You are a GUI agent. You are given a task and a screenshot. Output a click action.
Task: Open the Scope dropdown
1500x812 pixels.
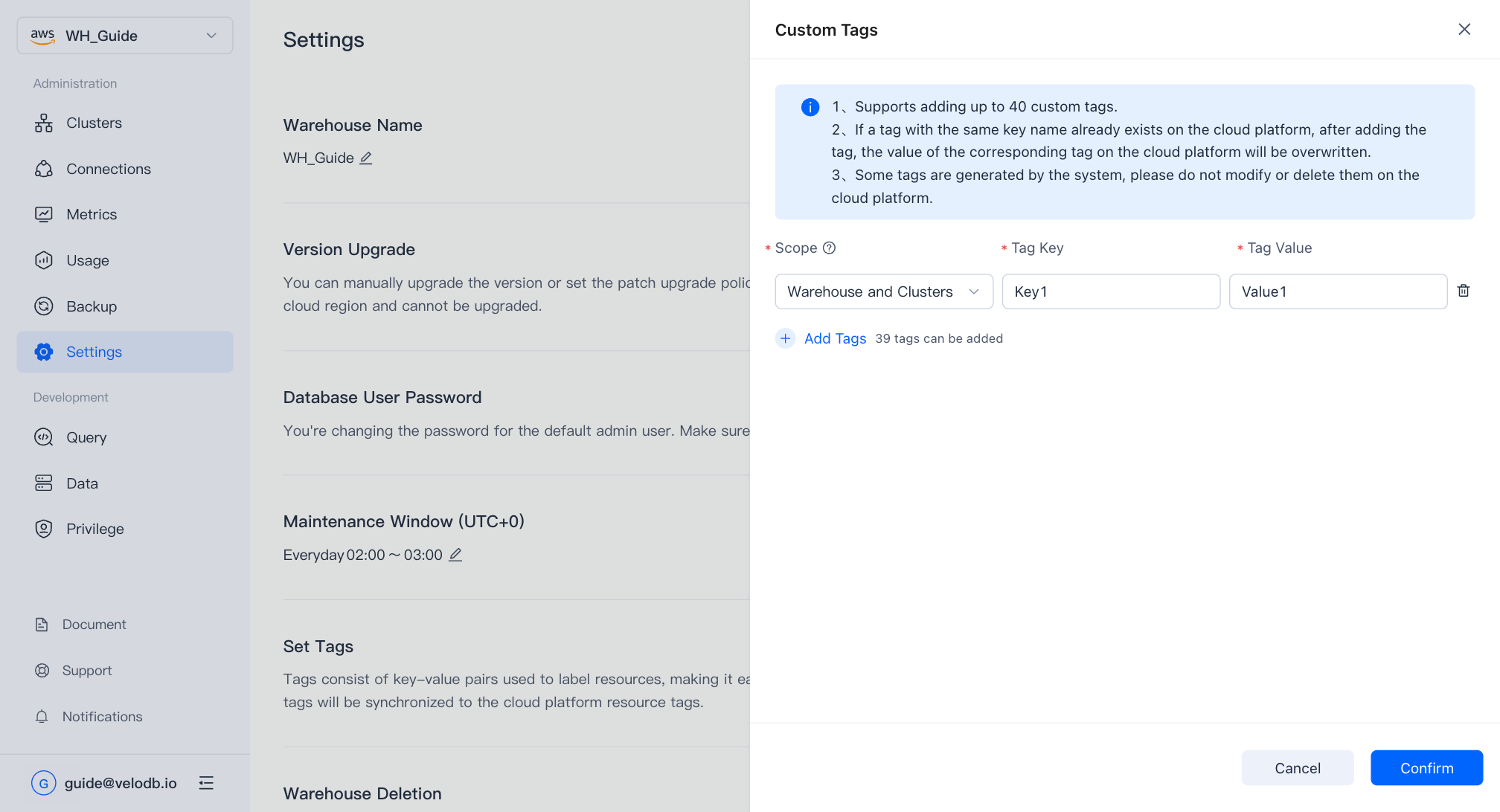[x=883, y=291]
